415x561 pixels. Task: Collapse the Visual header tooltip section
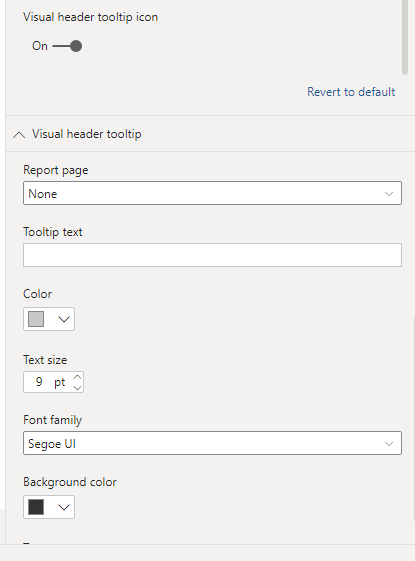click(19, 135)
